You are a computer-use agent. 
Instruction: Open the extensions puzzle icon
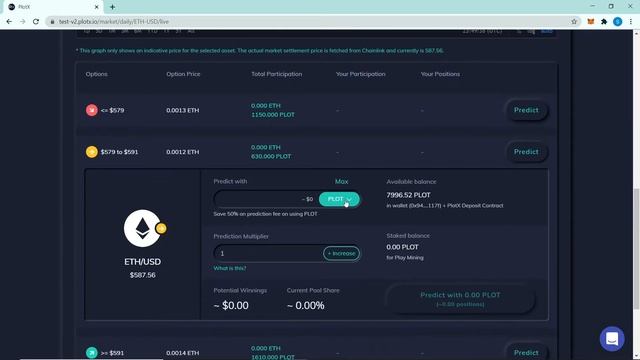pos(604,22)
